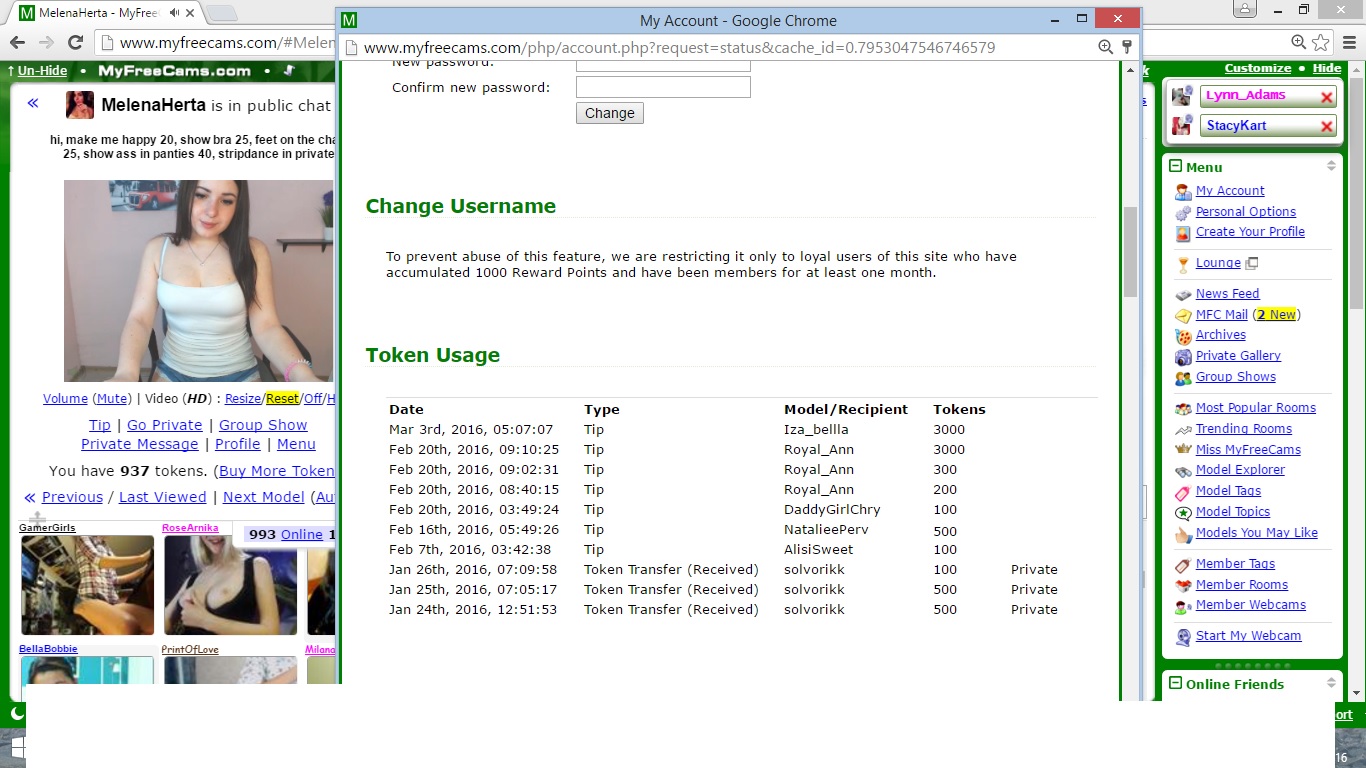Click the DaddyGirlChry recipient in Token Usage
The height and width of the screenshot is (768, 1366).
tap(832, 509)
